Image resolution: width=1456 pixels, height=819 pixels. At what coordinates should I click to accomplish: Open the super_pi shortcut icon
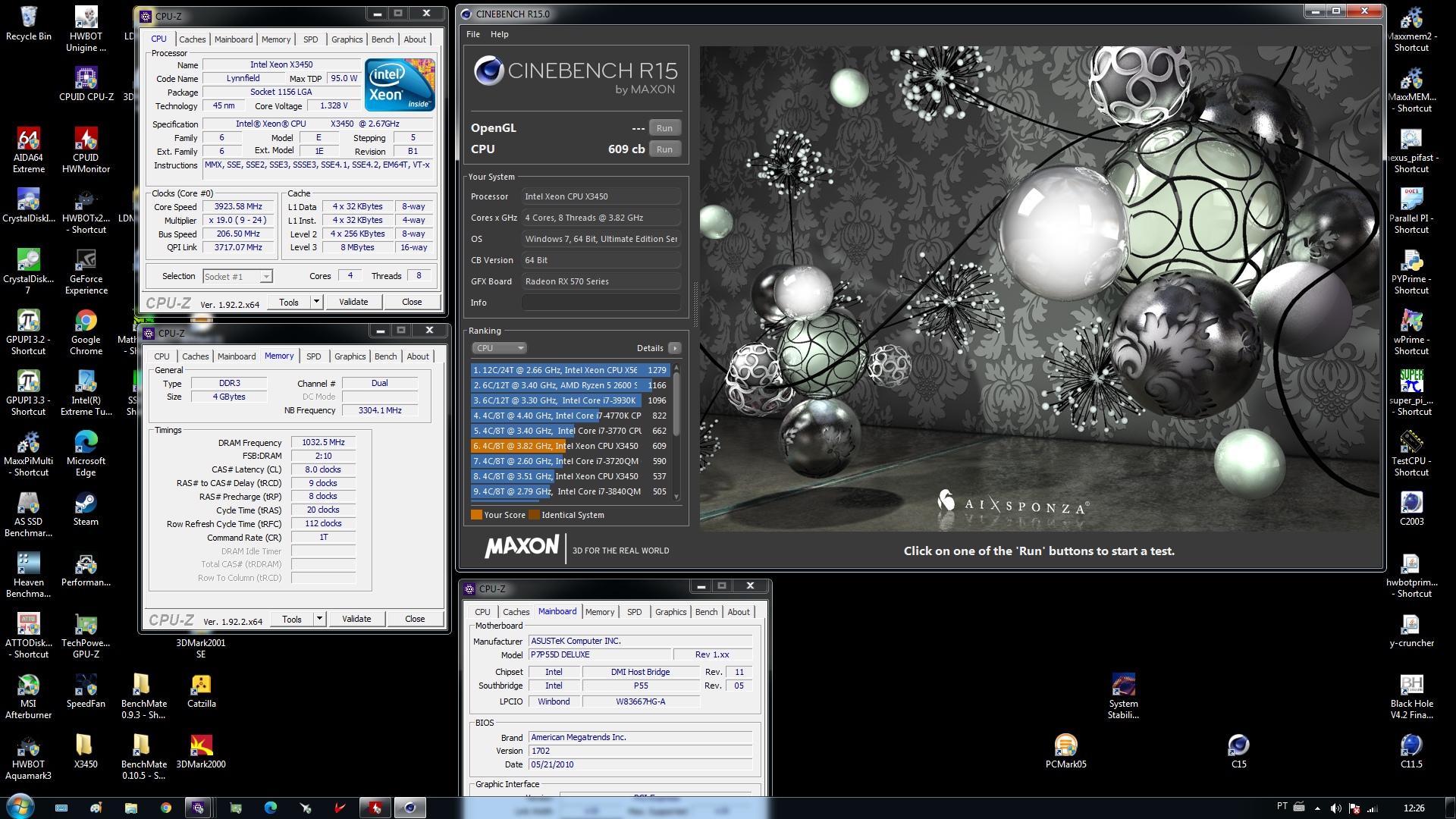(x=1411, y=393)
